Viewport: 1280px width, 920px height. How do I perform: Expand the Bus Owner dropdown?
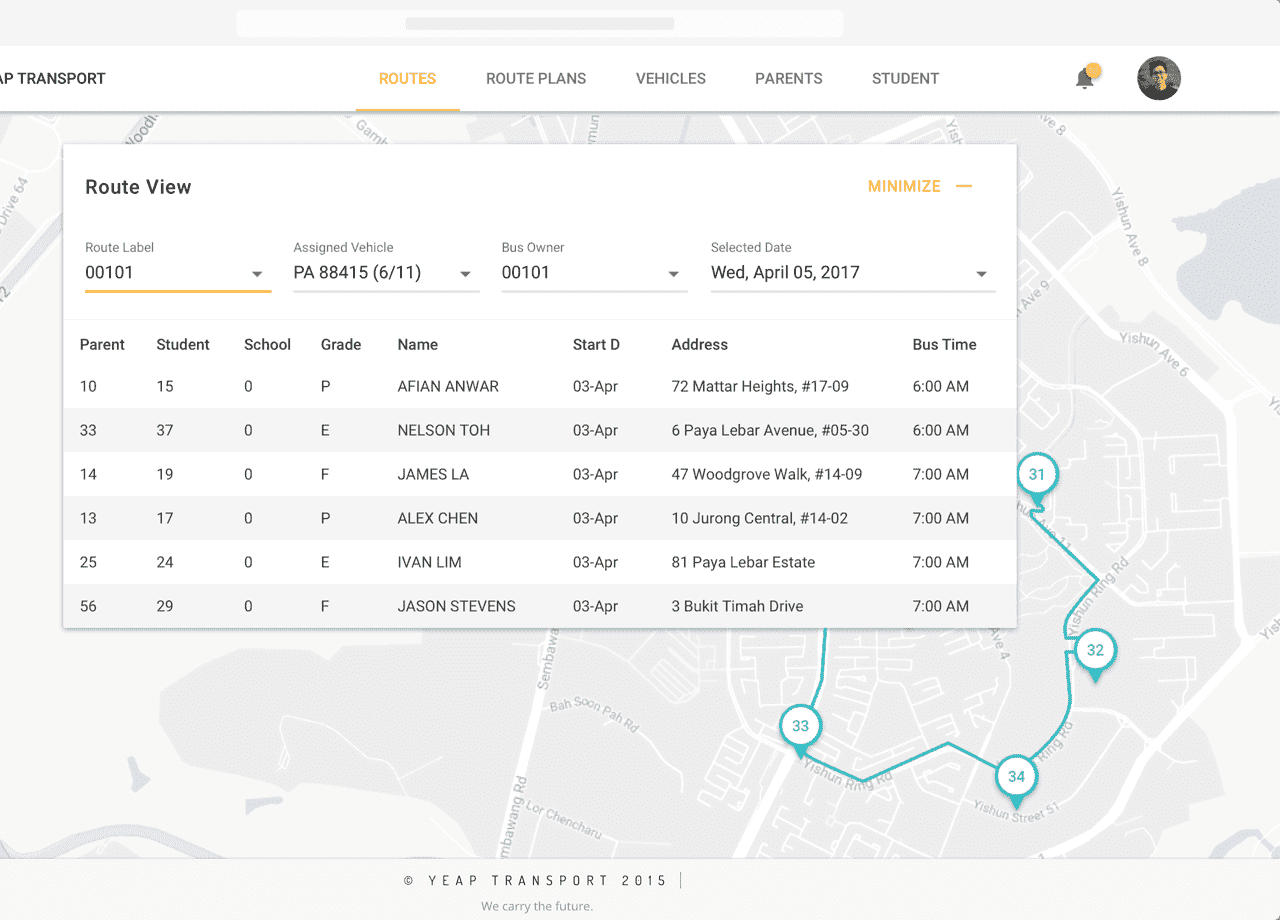pos(673,274)
